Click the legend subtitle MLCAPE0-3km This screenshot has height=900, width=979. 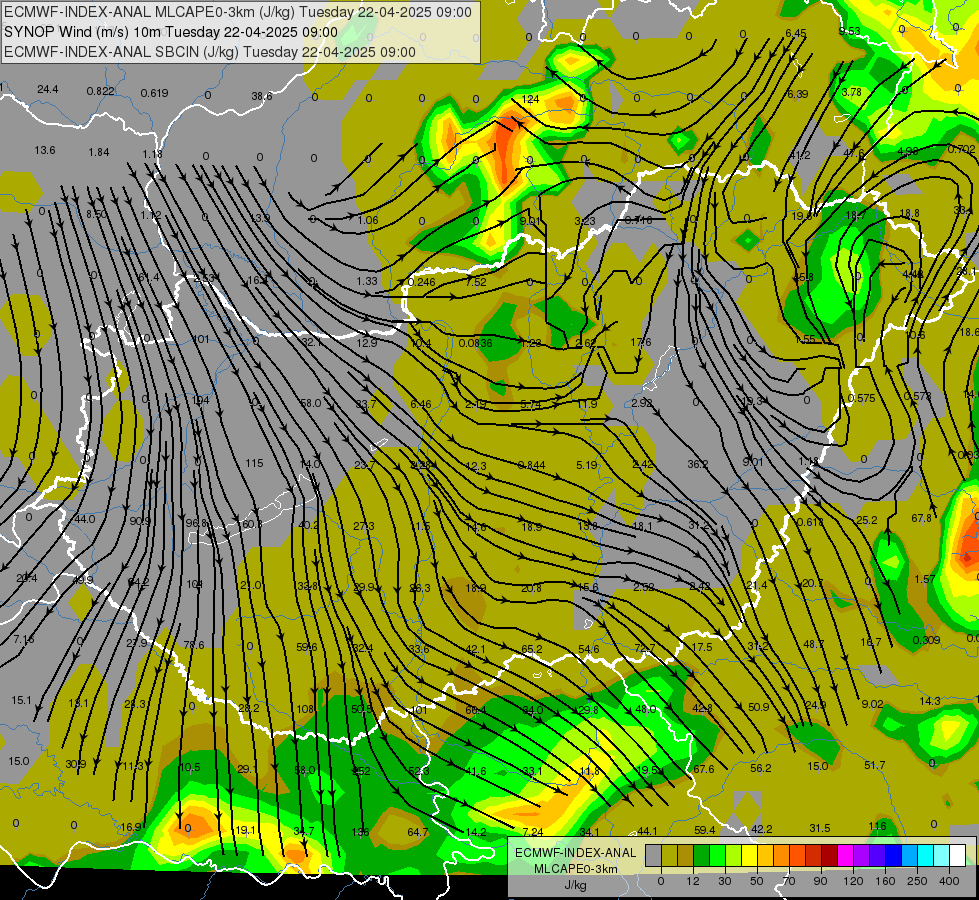pyautogui.click(x=576, y=869)
